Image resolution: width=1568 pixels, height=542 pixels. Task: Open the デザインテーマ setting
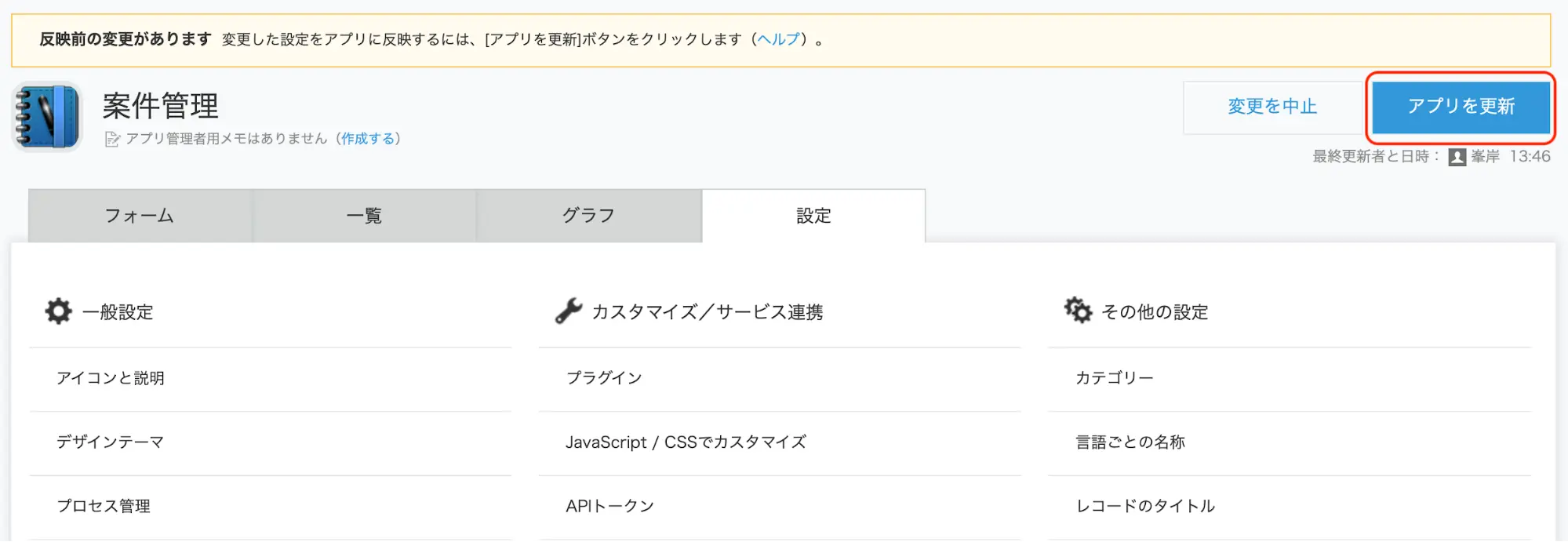(x=111, y=442)
